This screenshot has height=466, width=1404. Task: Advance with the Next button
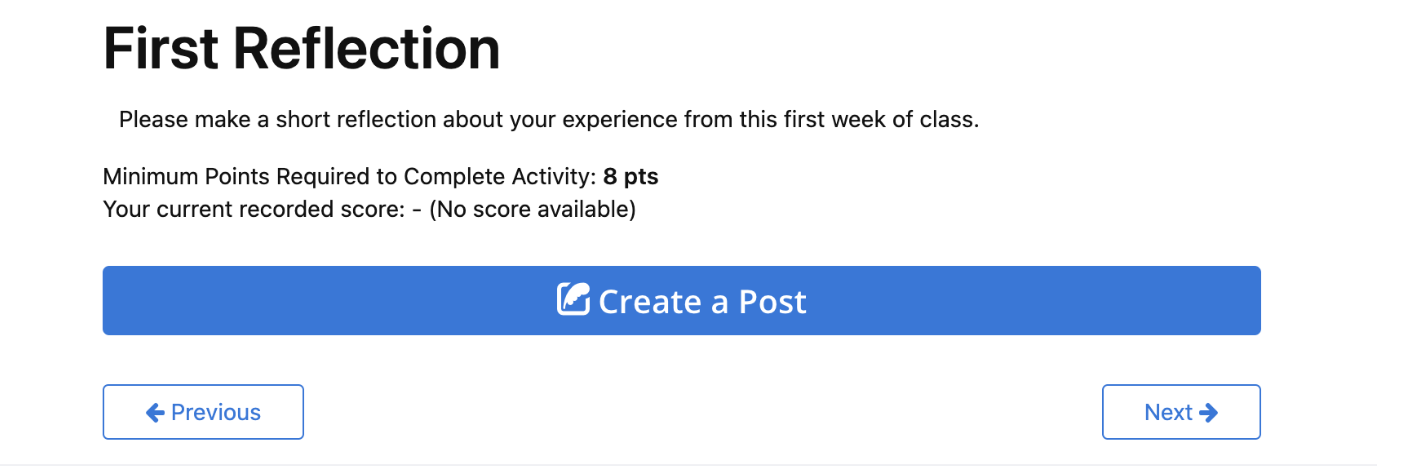(1181, 412)
